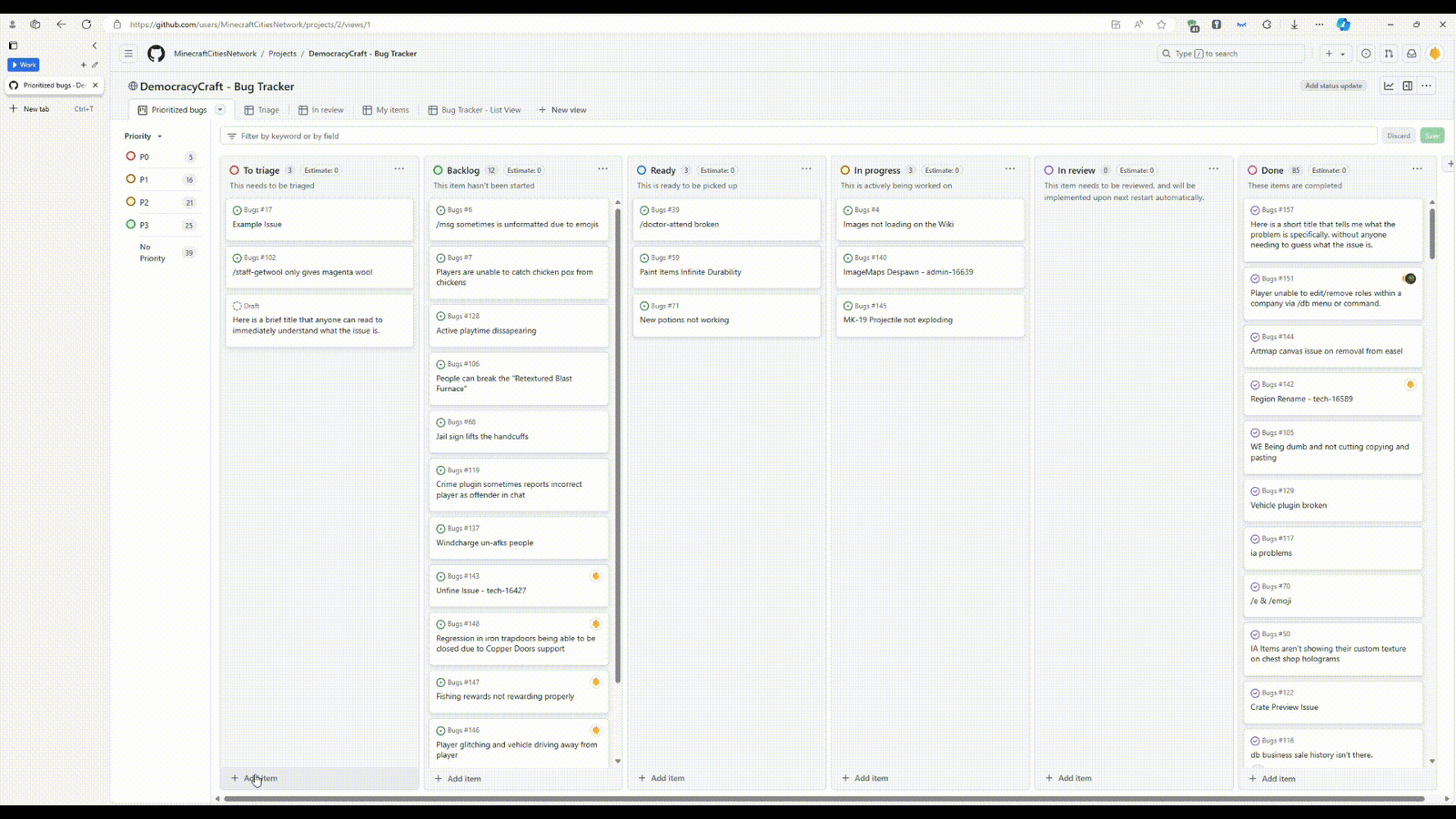Open Pull requests icon in header
The width and height of the screenshot is (1456, 819).
1389,54
